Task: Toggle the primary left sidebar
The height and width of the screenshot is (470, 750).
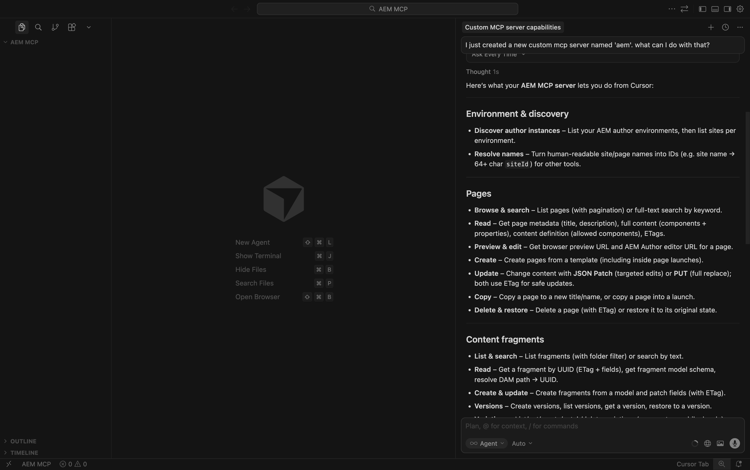Action: click(702, 9)
